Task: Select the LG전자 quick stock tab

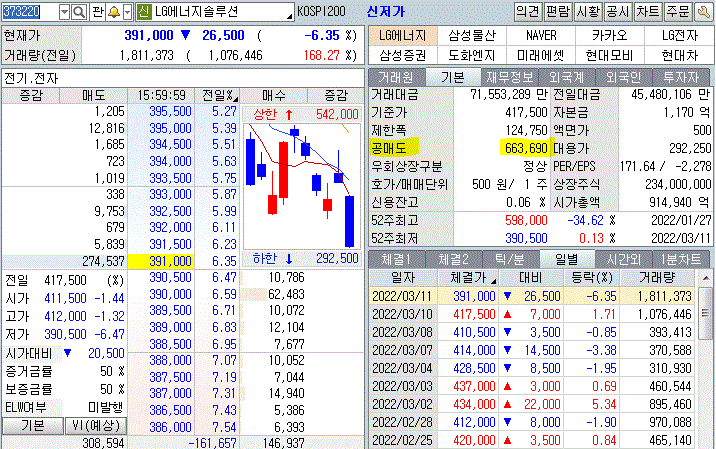Action: [x=679, y=35]
